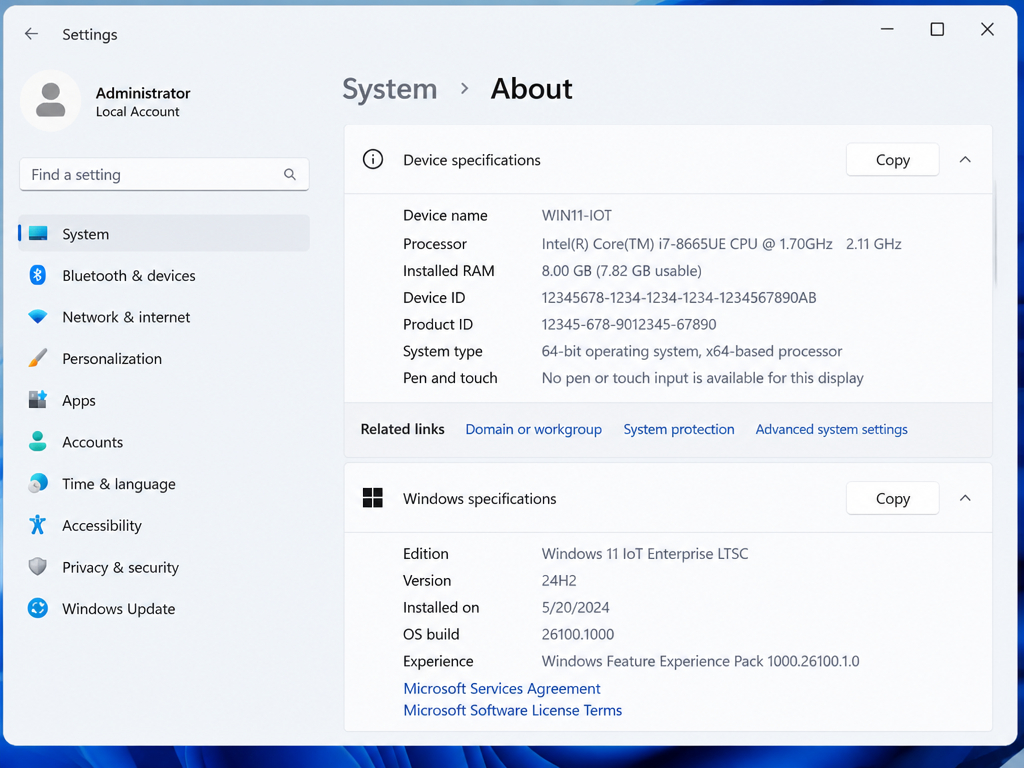Click the Bluetooth icon in sidebar
Image resolution: width=1024 pixels, height=768 pixels.
38,275
